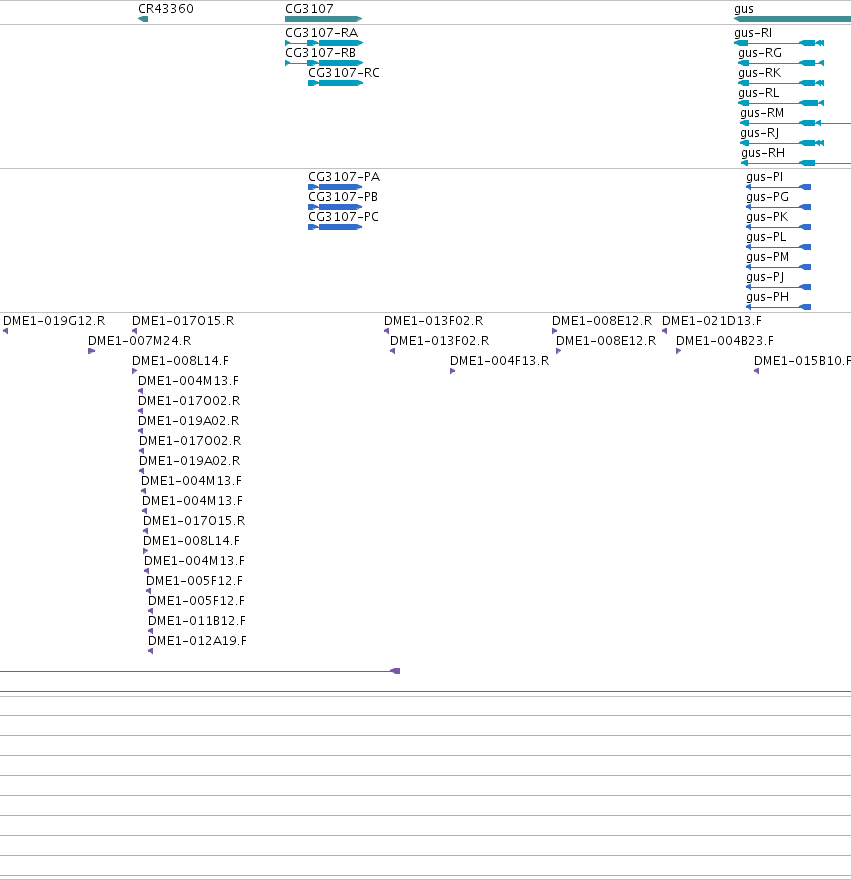Screen dimensions: 851x880
Task: Select transcript gus-RH
Action: 796,163
